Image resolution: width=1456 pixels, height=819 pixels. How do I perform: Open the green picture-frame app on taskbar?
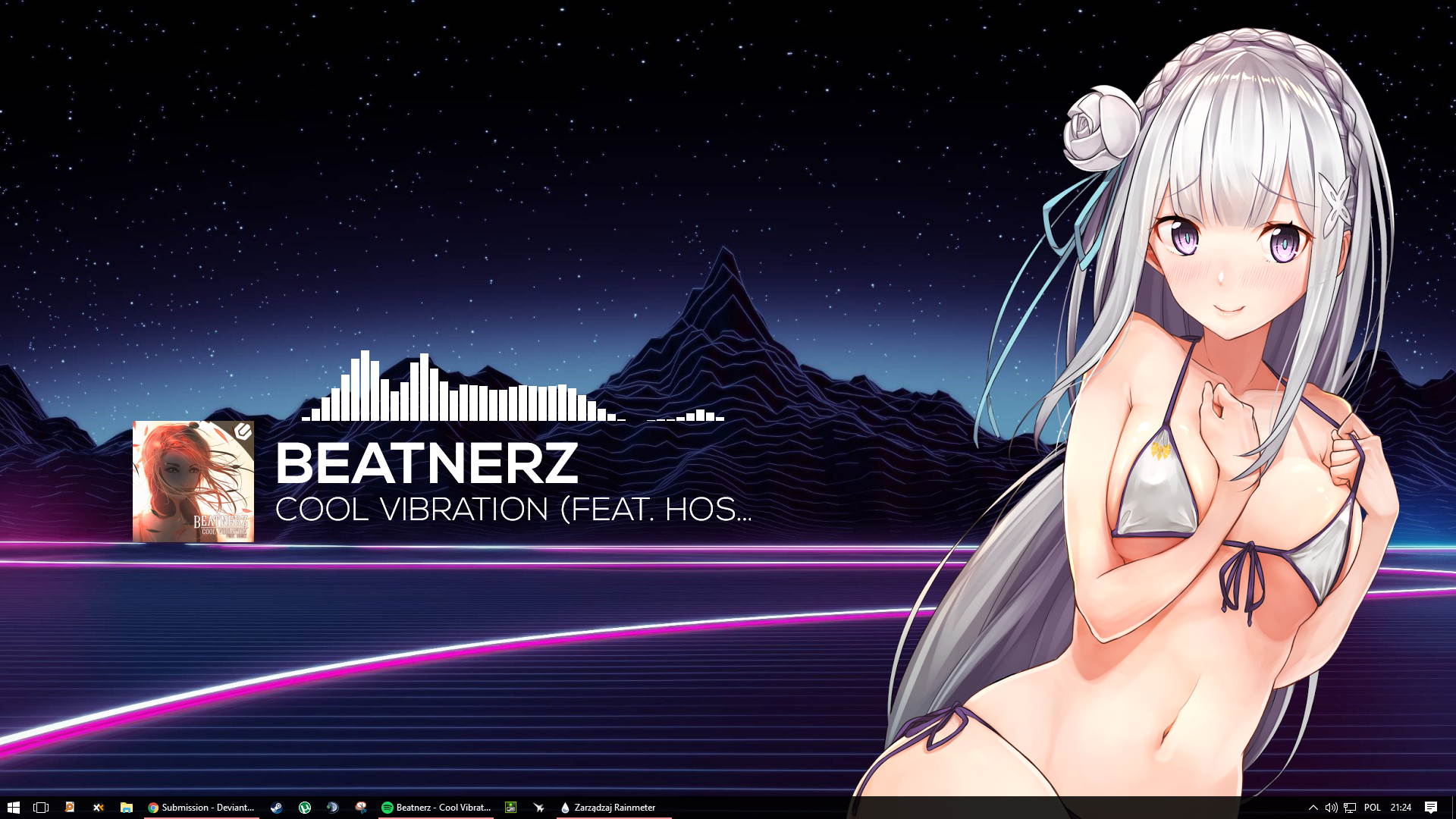point(511,808)
